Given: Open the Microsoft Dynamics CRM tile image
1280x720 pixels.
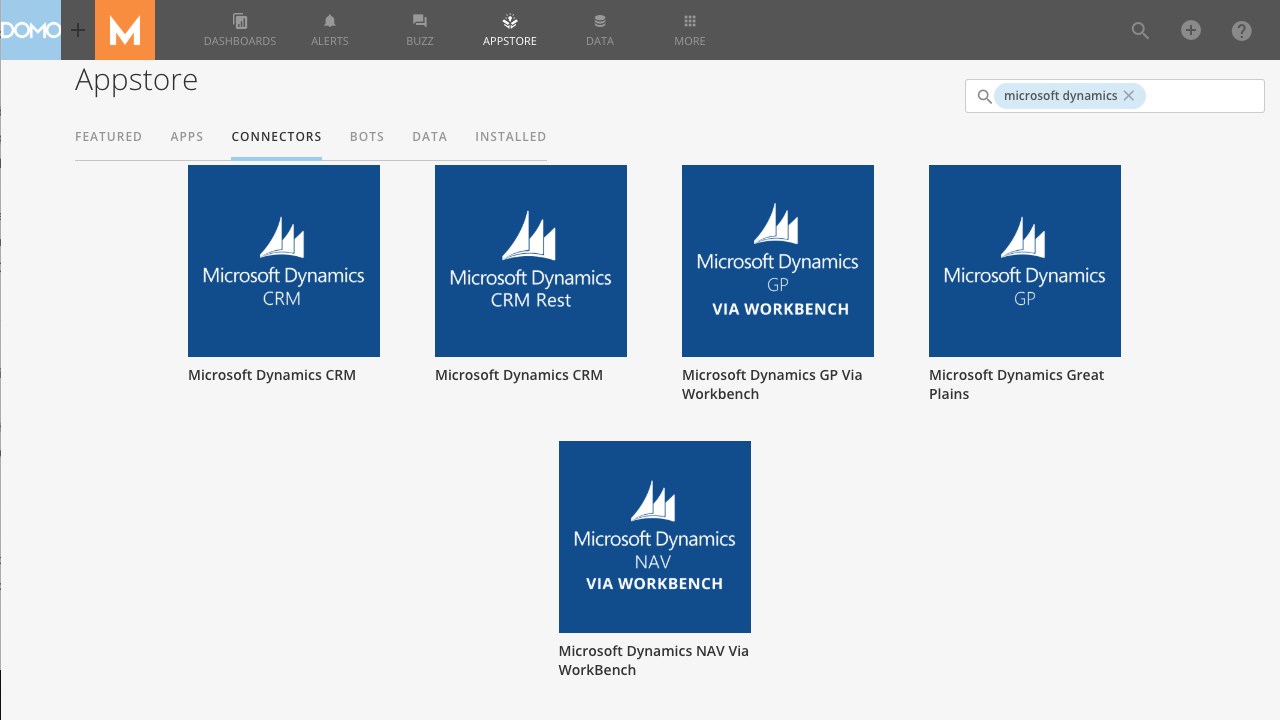Looking at the screenshot, I should (x=284, y=261).
